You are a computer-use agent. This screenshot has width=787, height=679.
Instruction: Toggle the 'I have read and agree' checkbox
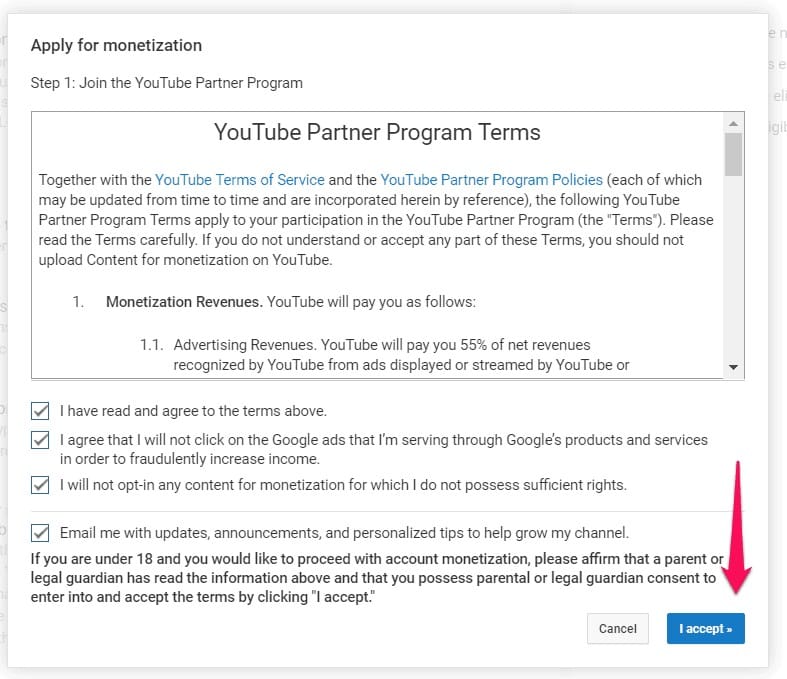click(40, 411)
